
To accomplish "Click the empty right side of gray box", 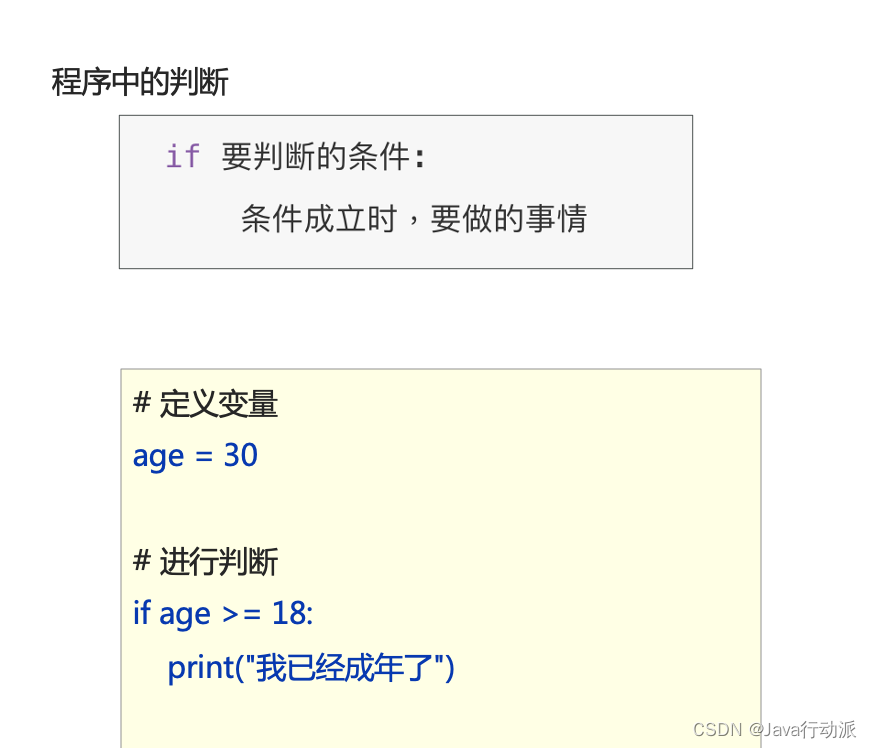I will [640, 190].
